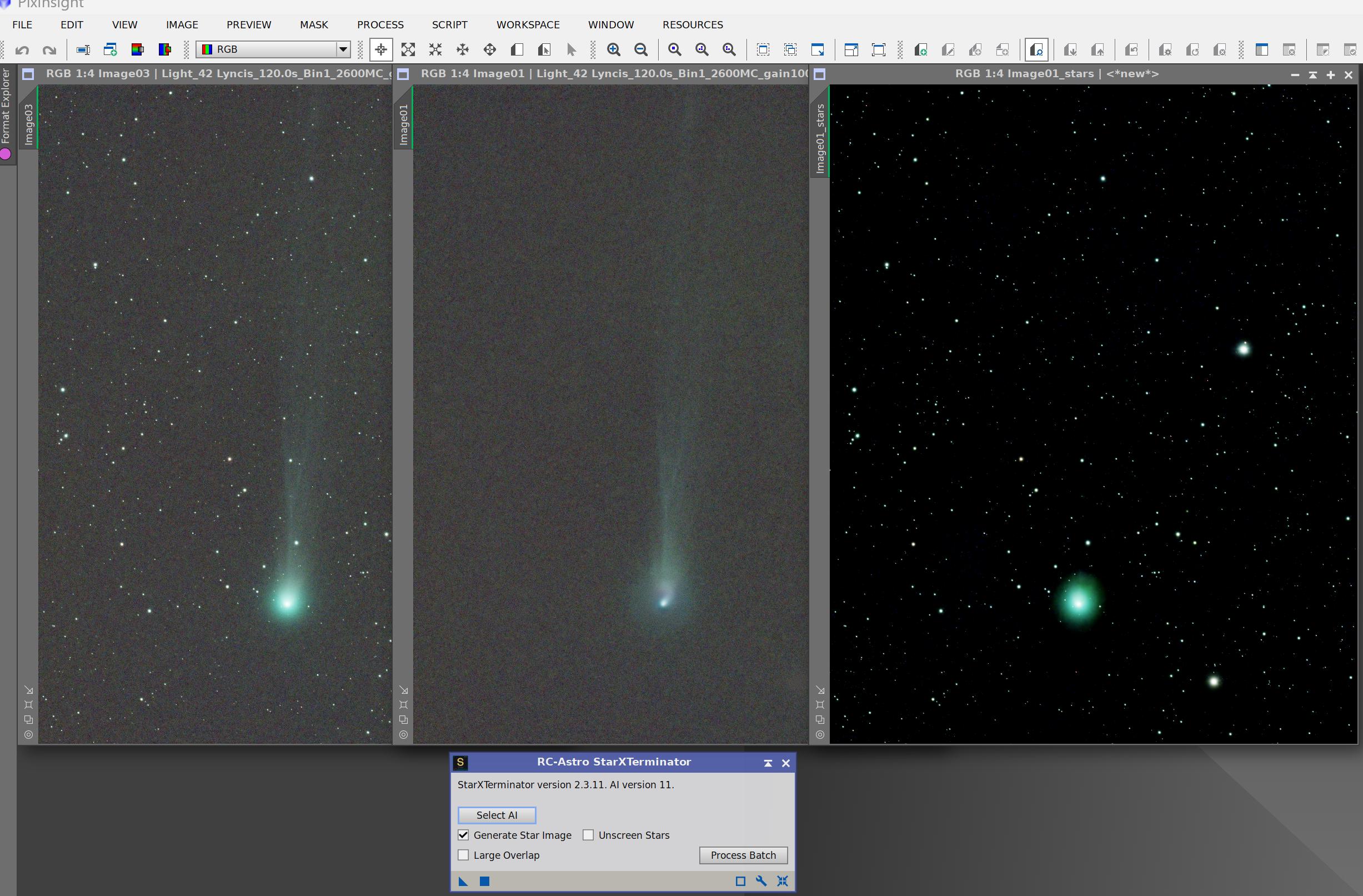The width and height of the screenshot is (1363, 896).
Task: Select the Image01_stars vertical view tab
Action: (820, 138)
